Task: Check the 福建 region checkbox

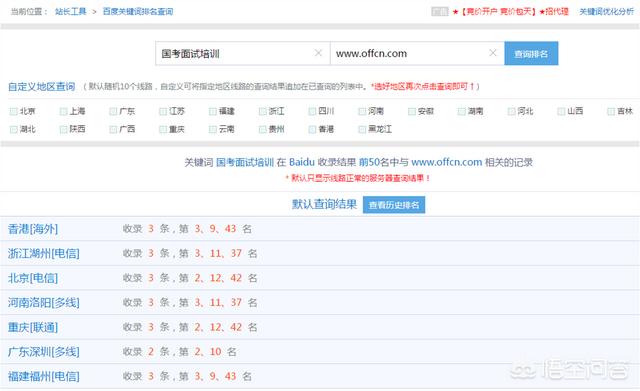Action: pyautogui.click(x=213, y=111)
